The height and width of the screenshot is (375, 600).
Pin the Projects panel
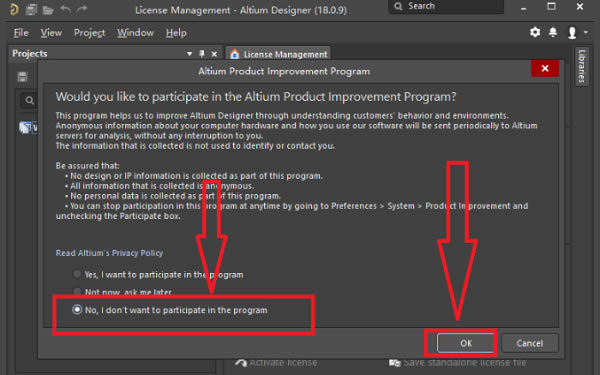pos(202,54)
